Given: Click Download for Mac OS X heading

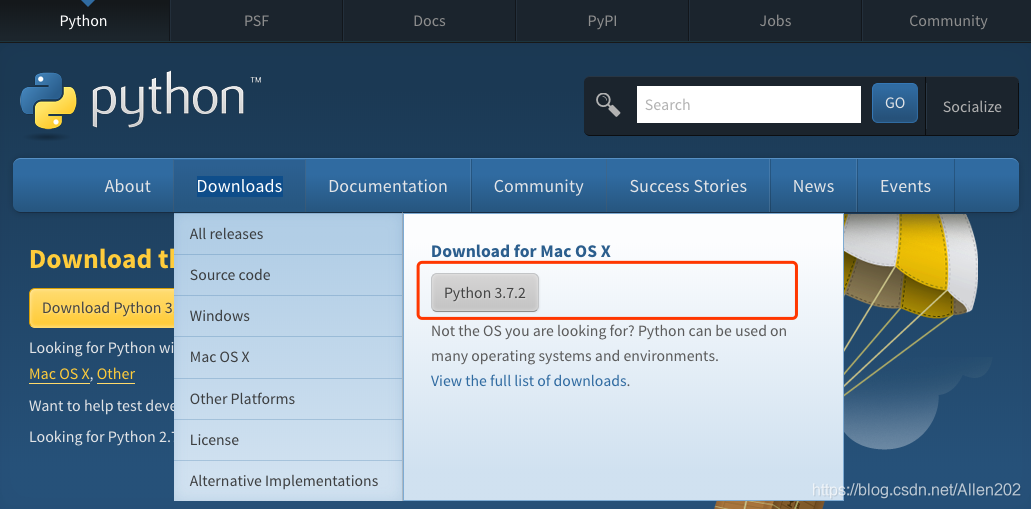Looking at the screenshot, I should point(521,251).
